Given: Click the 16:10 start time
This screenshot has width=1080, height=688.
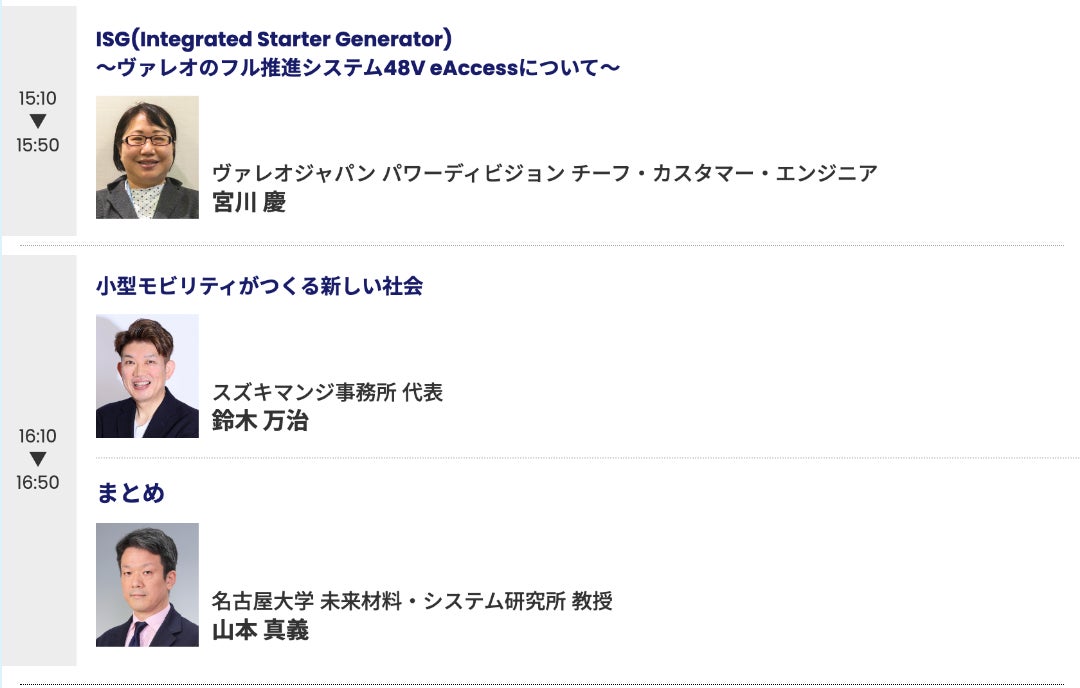Looking at the screenshot, I should tap(38, 436).
